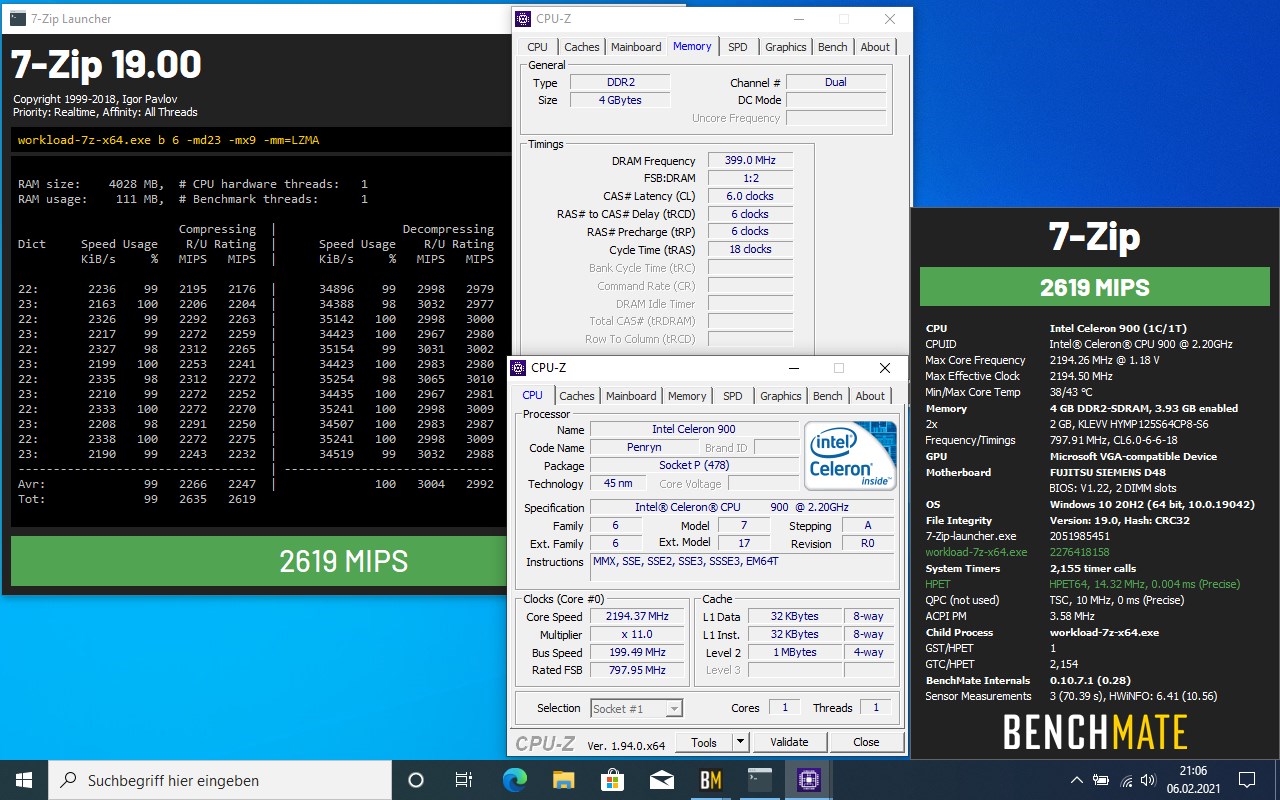
Task: Click front CPU-Z window title icon
Action: pos(520,368)
